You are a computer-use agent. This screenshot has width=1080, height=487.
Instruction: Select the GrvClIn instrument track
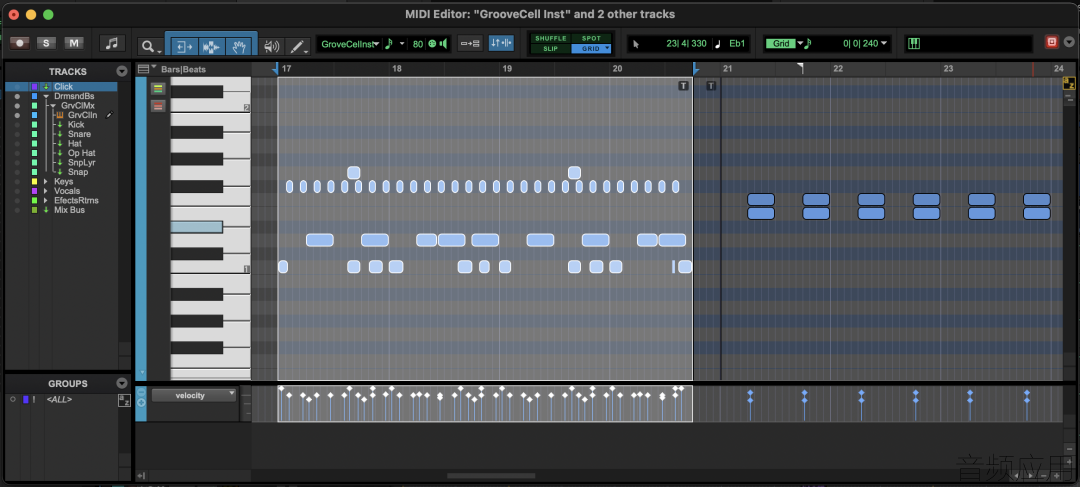click(82, 115)
